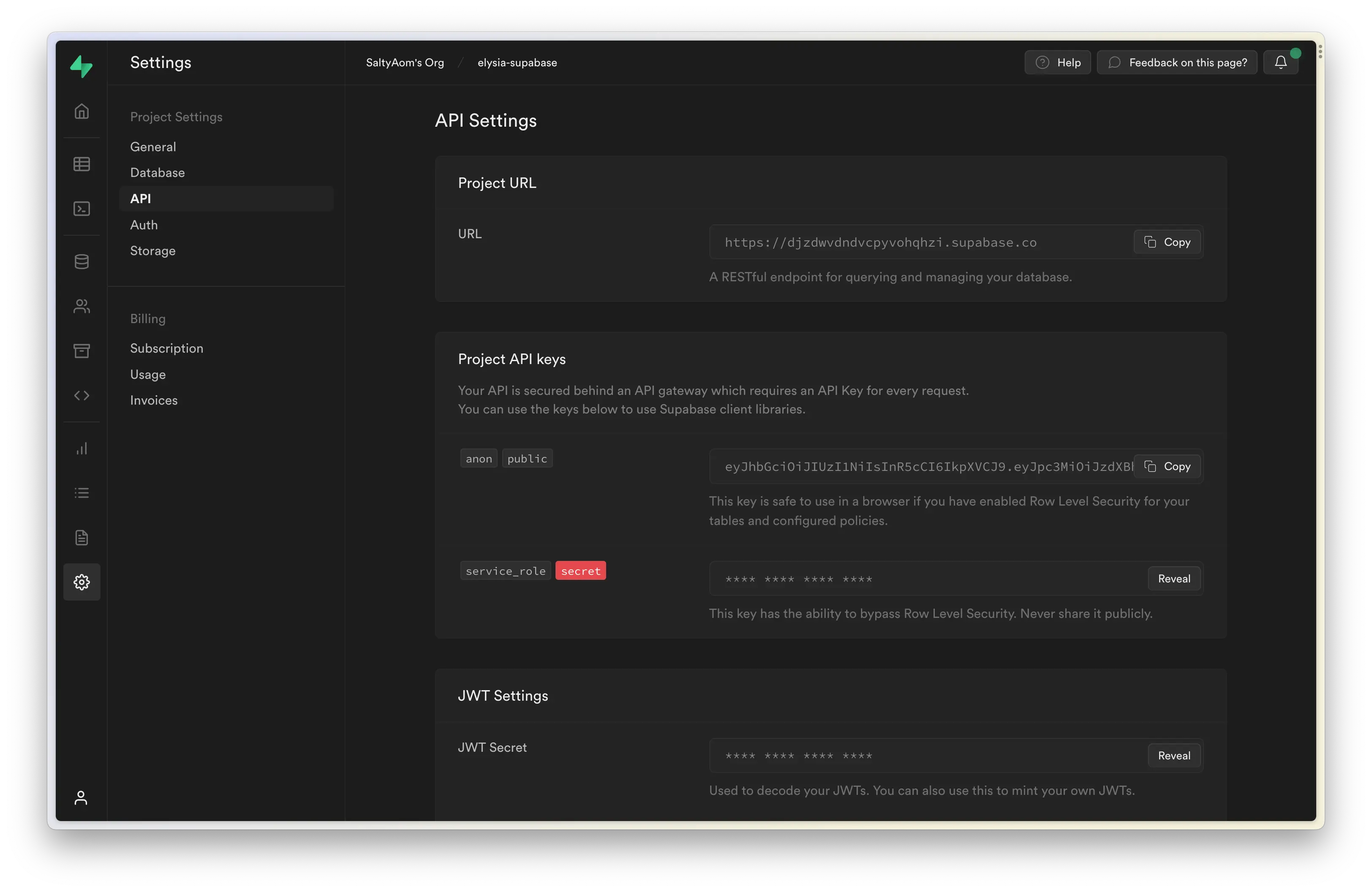The width and height of the screenshot is (1372, 892).
Task: Open General project settings
Action: click(x=153, y=147)
